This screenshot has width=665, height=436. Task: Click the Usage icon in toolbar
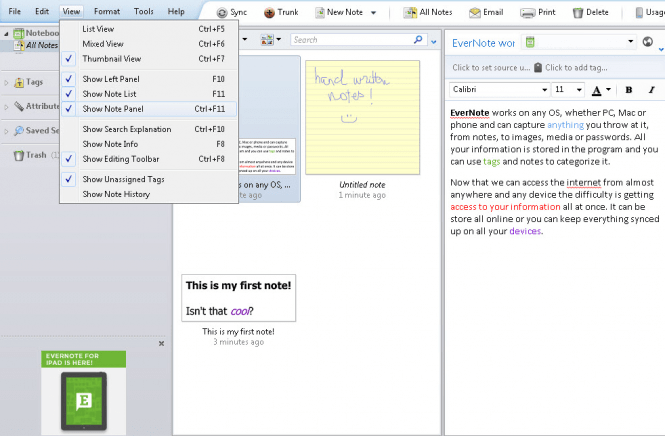pos(639,13)
